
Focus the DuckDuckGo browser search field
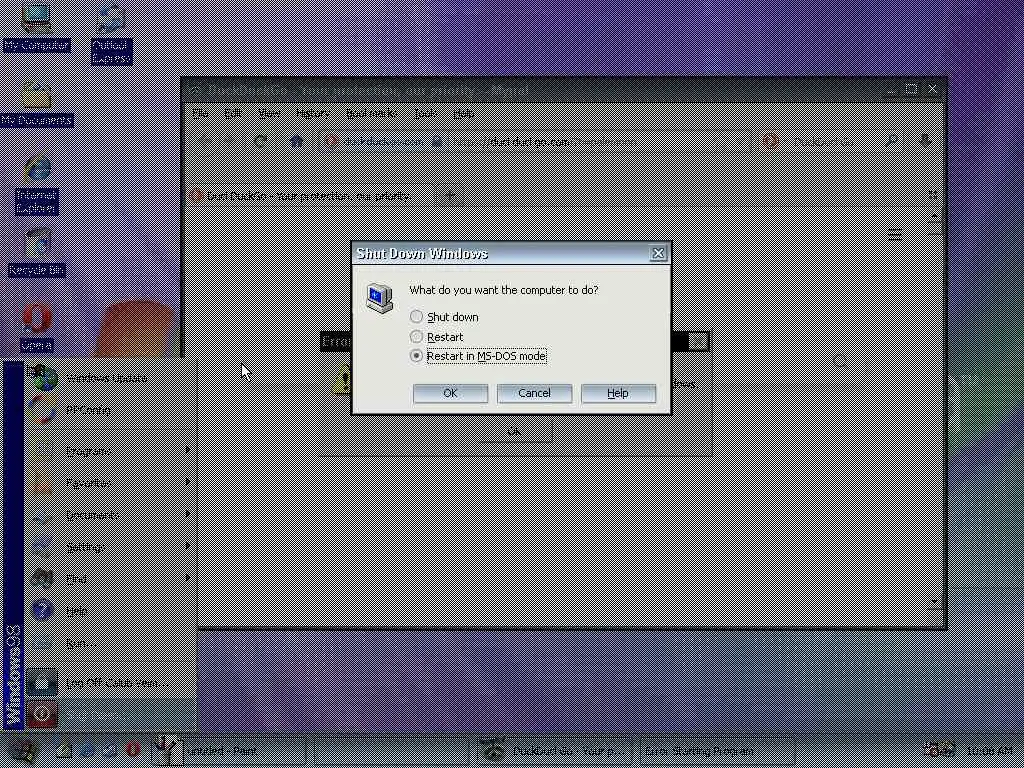831,142
